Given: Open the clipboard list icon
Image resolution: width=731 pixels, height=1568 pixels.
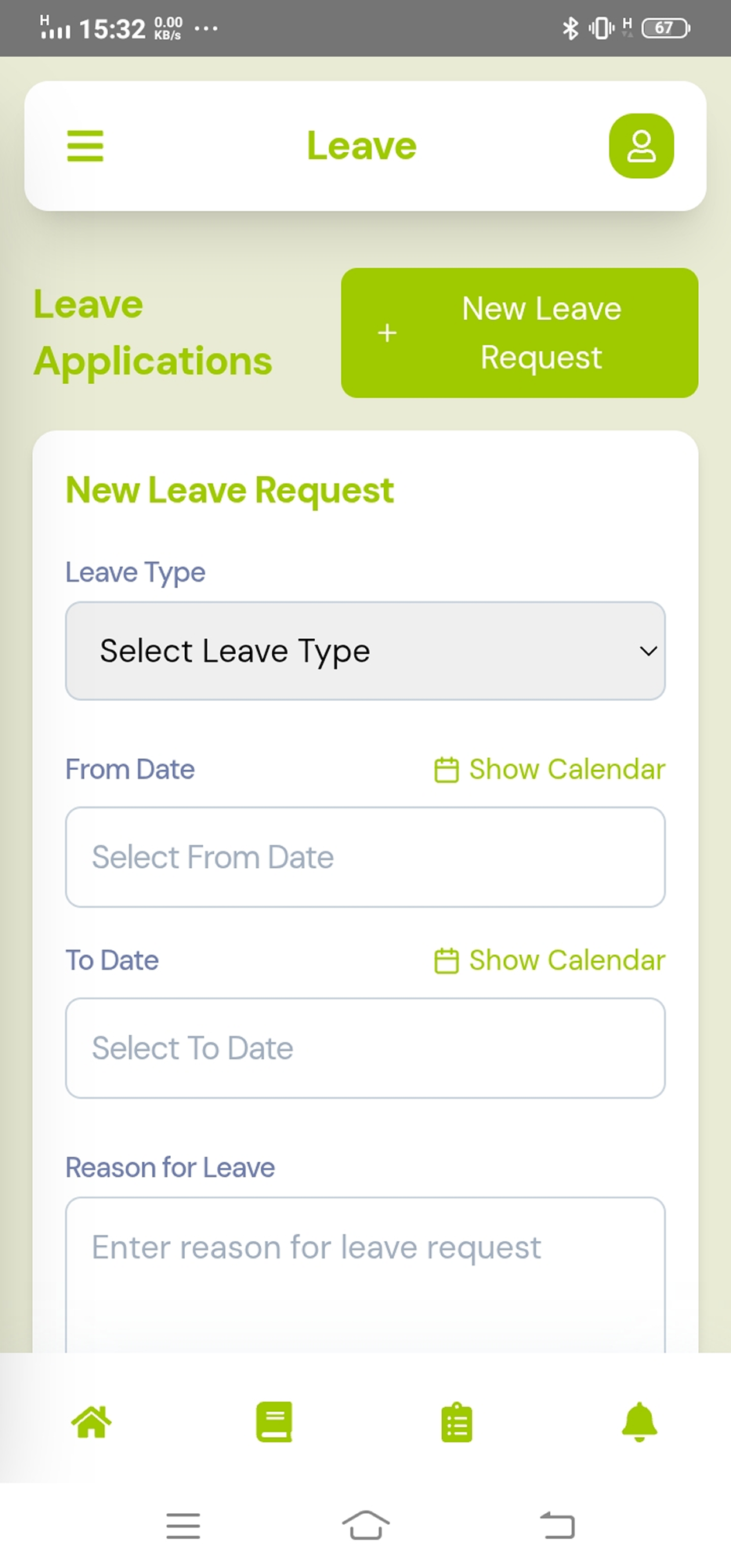Looking at the screenshot, I should tap(457, 1422).
